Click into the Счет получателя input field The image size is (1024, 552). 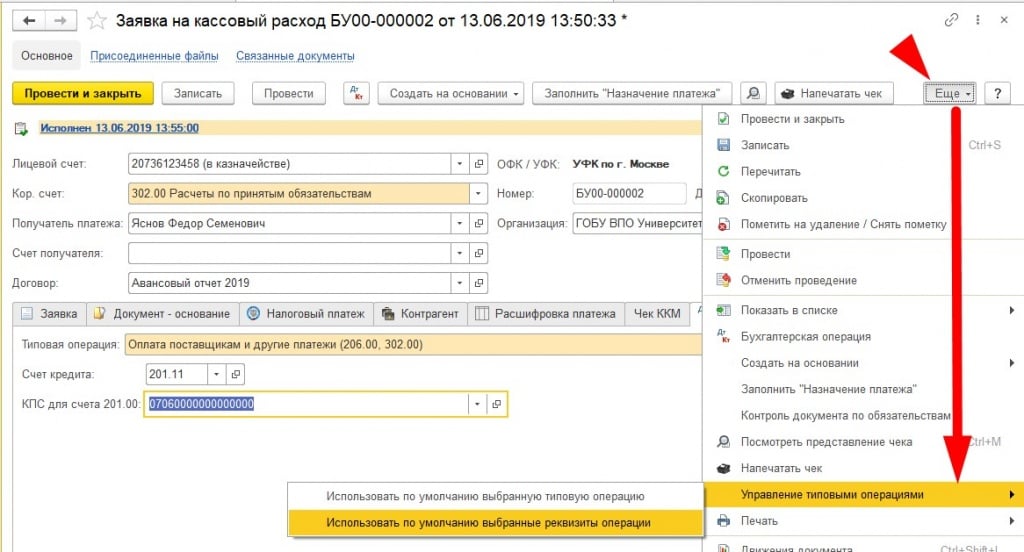[289, 253]
